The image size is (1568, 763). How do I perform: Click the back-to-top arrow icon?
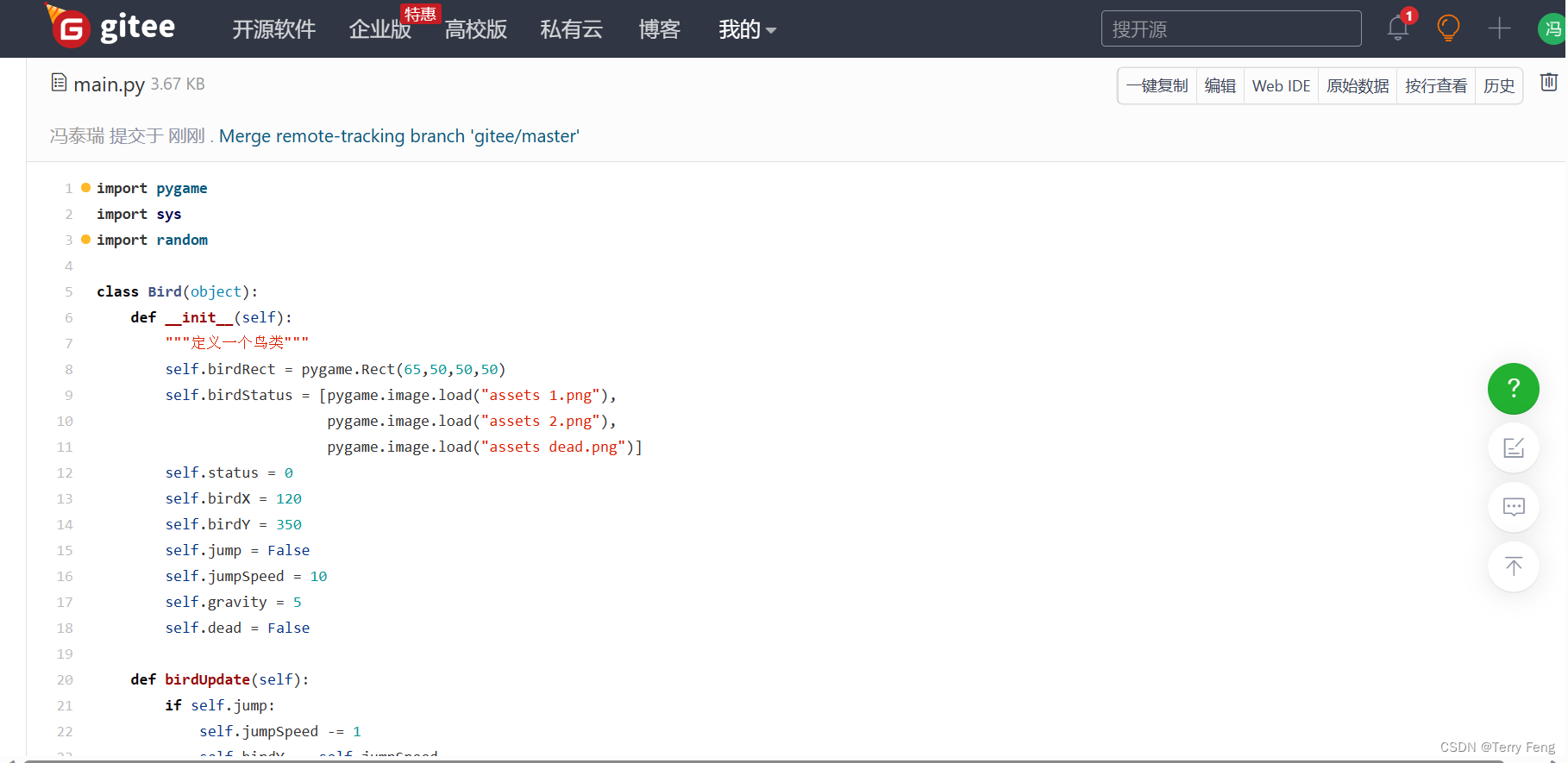1514,566
